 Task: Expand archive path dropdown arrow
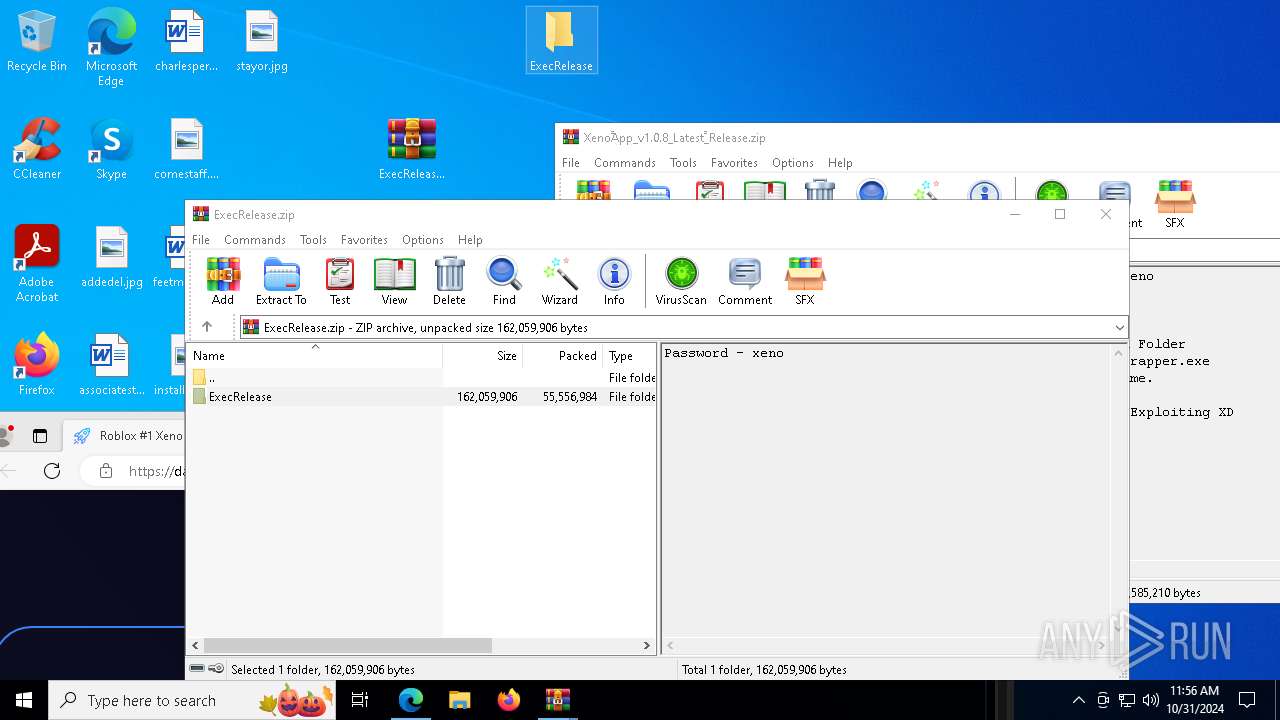[1119, 327]
